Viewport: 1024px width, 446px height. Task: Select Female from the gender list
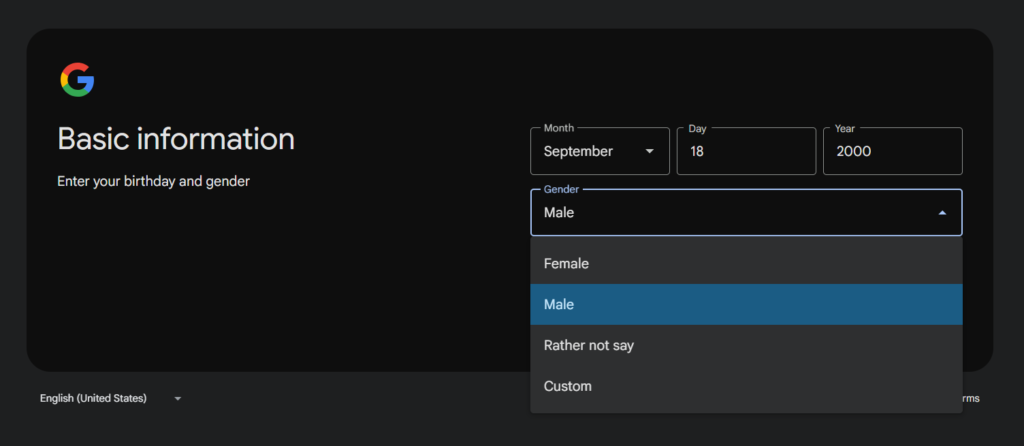566,264
